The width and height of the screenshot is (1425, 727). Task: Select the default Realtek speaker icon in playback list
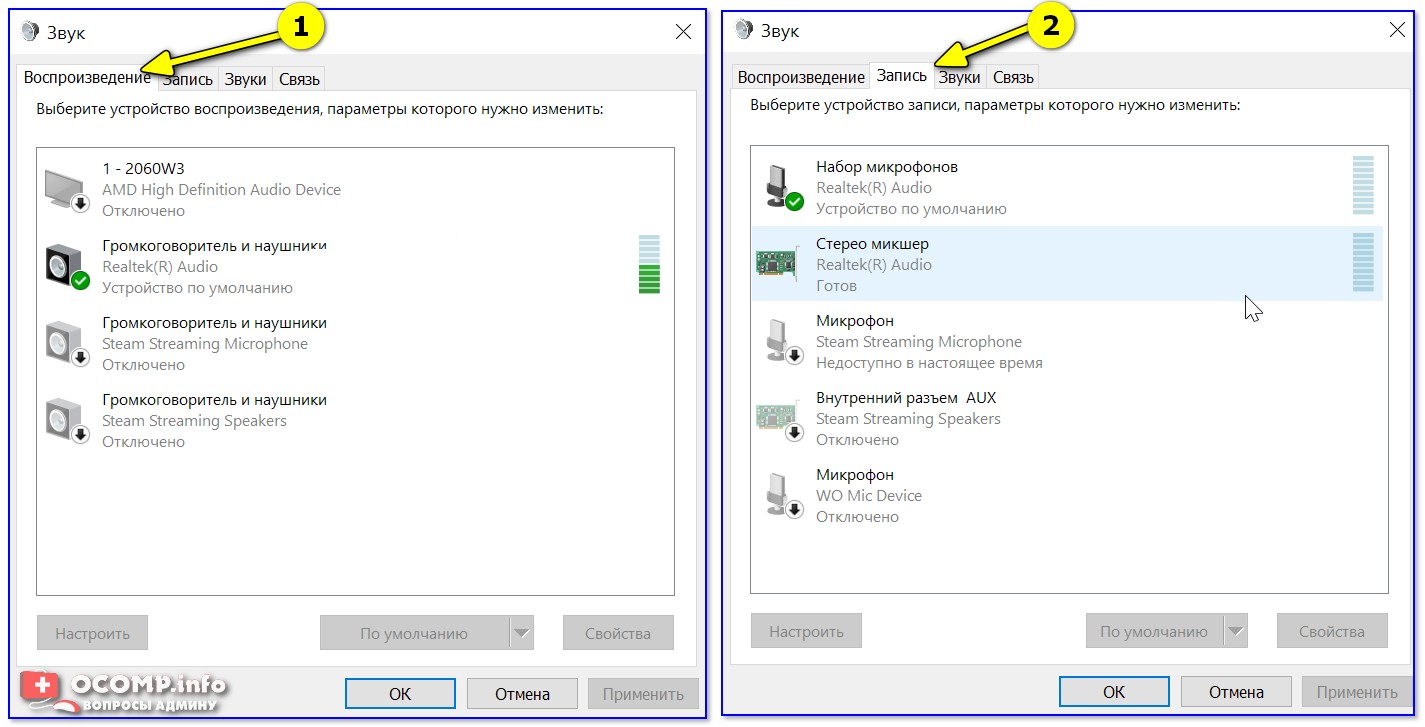[x=67, y=267]
